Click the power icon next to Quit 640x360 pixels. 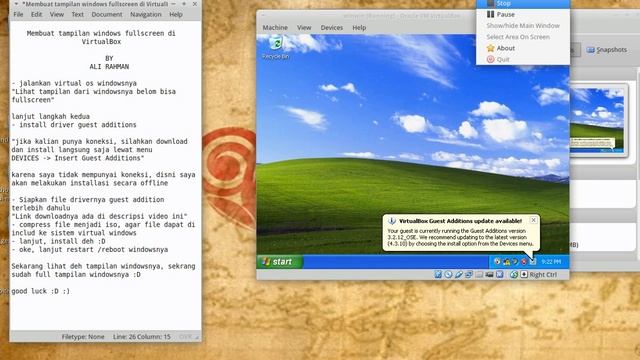click(x=490, y=60)
